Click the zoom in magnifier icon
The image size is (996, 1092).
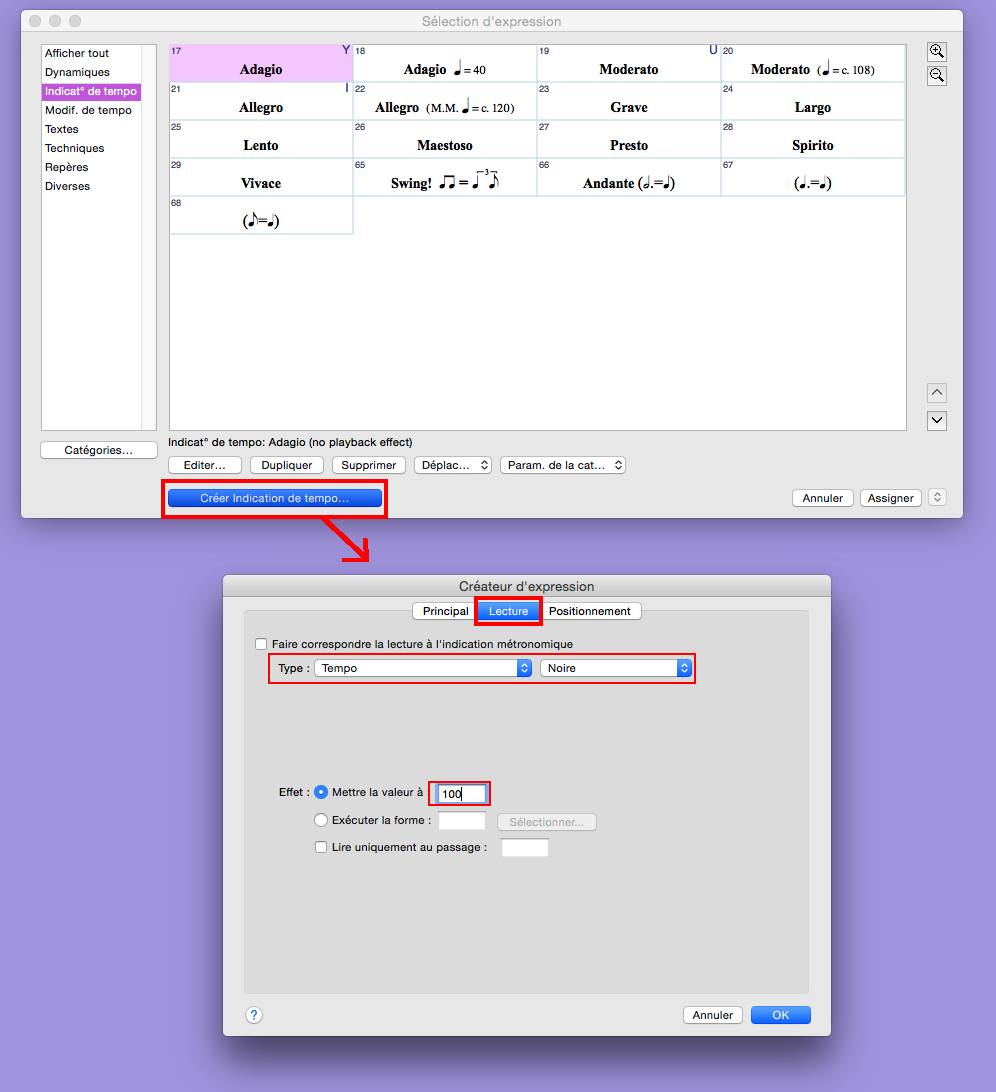click(x=936, y=52)
